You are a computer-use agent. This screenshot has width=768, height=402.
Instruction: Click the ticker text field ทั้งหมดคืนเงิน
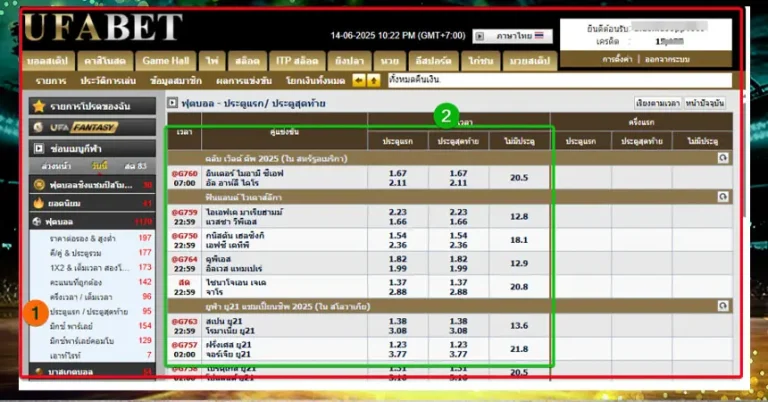pos(560,80)
